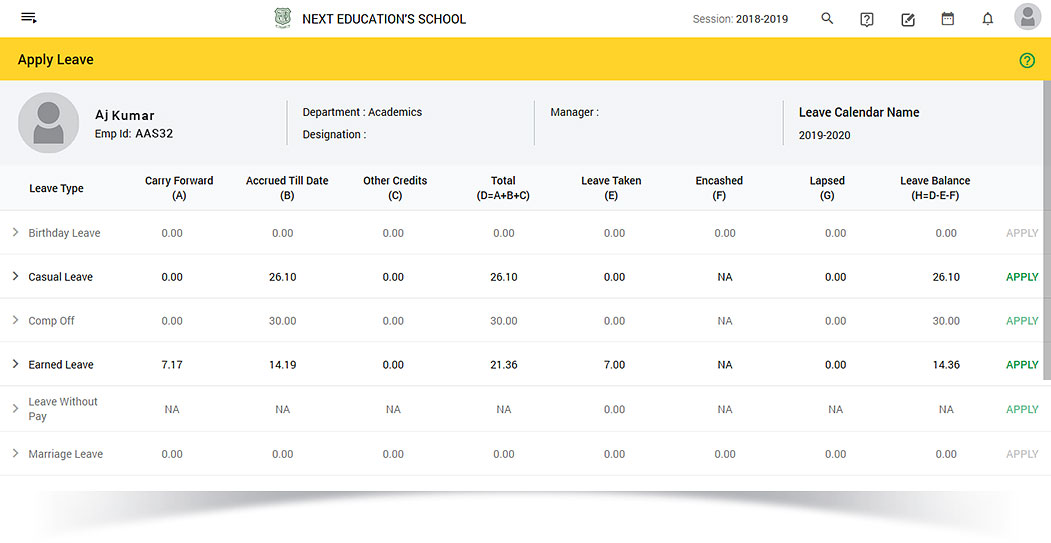Expand the Earned Leave row
Screen dimensions: 1051x543
pos(15,364)
